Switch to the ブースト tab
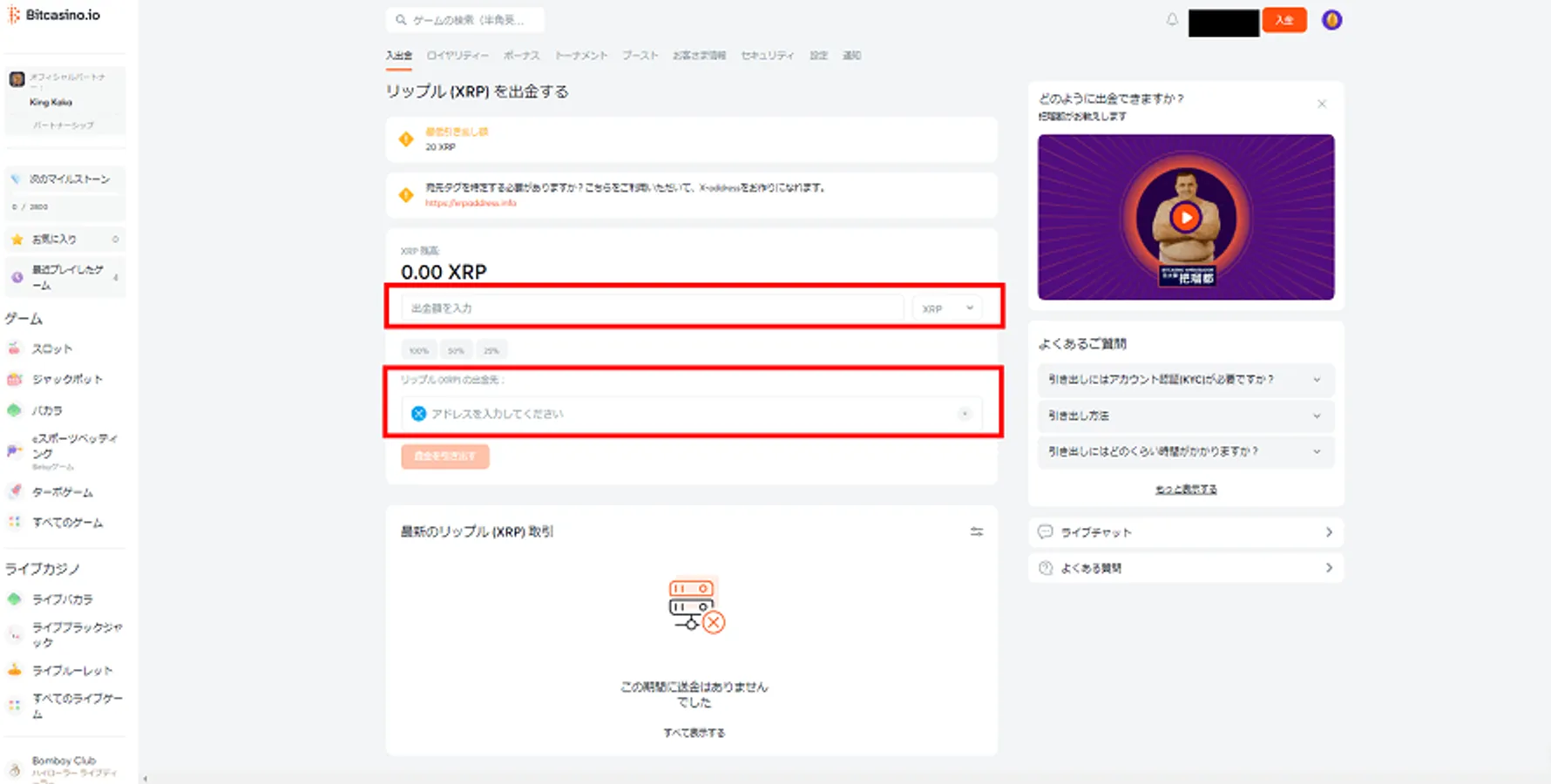 [640, 55]
